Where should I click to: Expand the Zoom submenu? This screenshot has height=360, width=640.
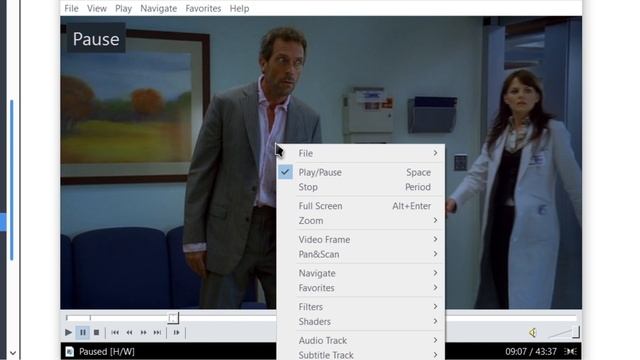pos(361,221)
